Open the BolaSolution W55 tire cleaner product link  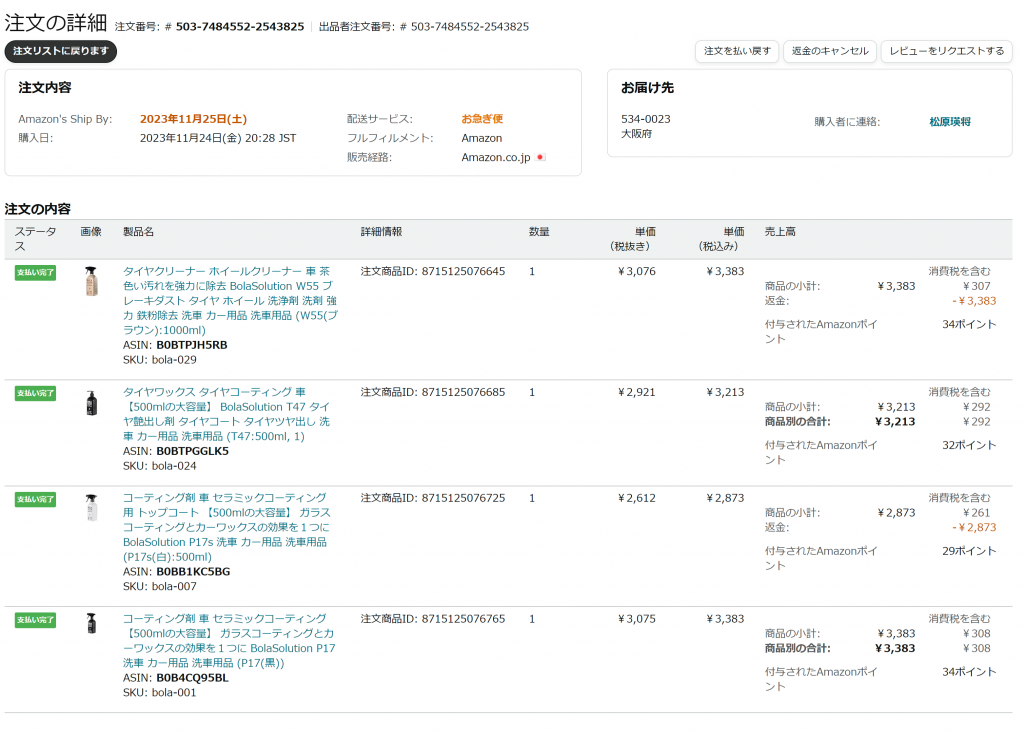(230, 300)
